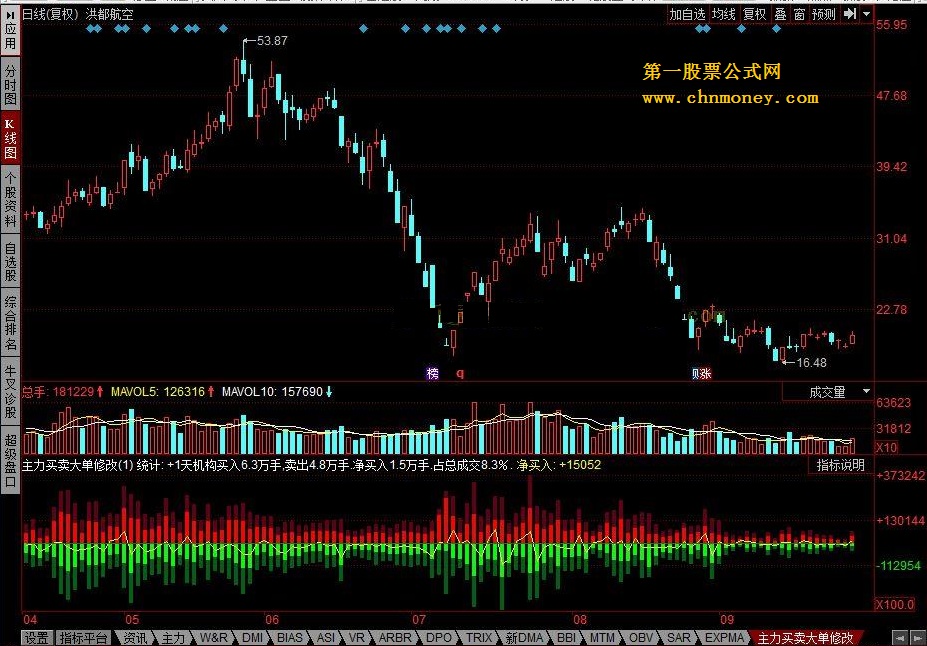
Task: Click the MAVOL5: 126316 readout
Action: [x=162, y=392]
